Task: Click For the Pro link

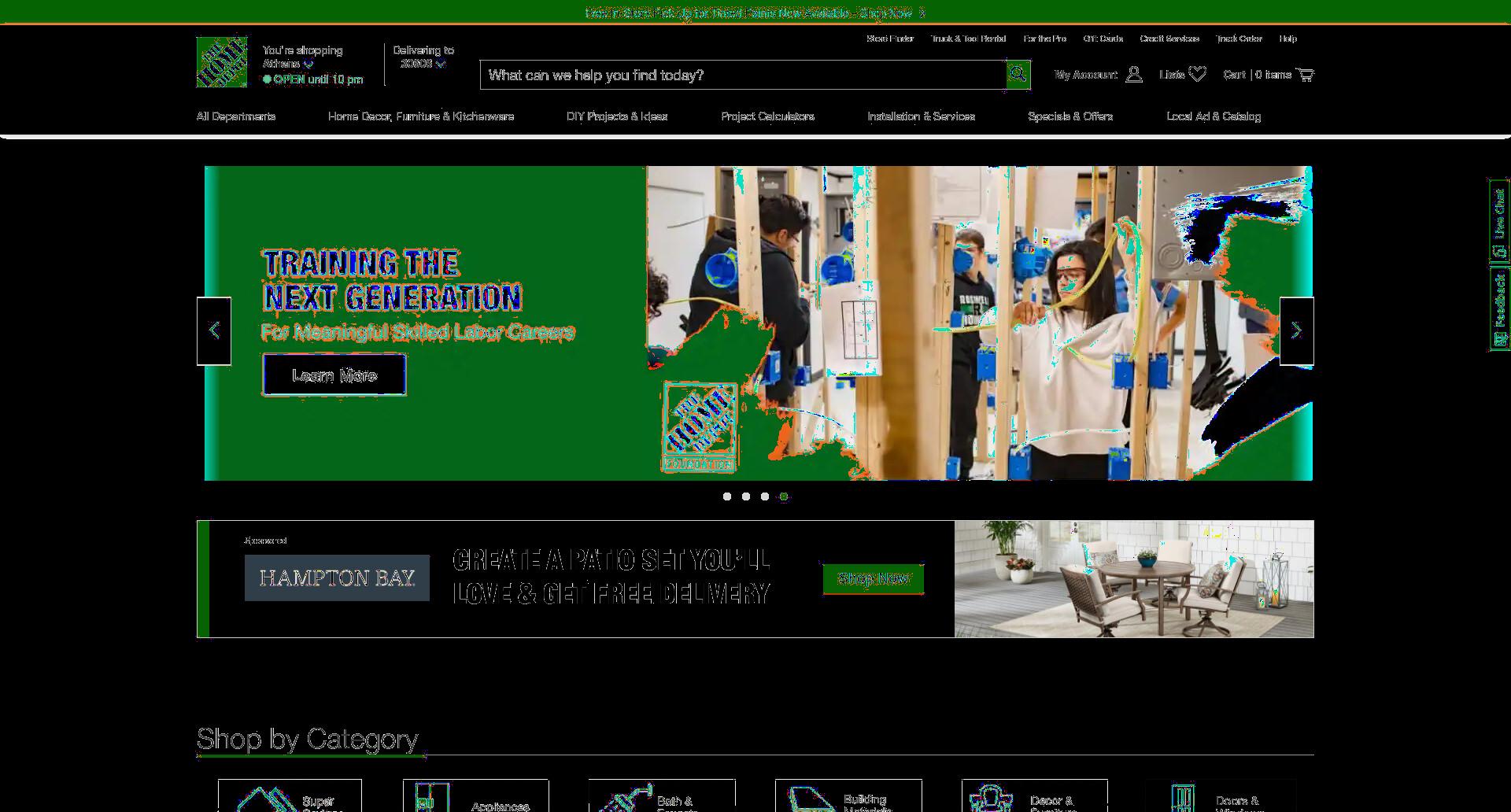Action: [1045, 39]
